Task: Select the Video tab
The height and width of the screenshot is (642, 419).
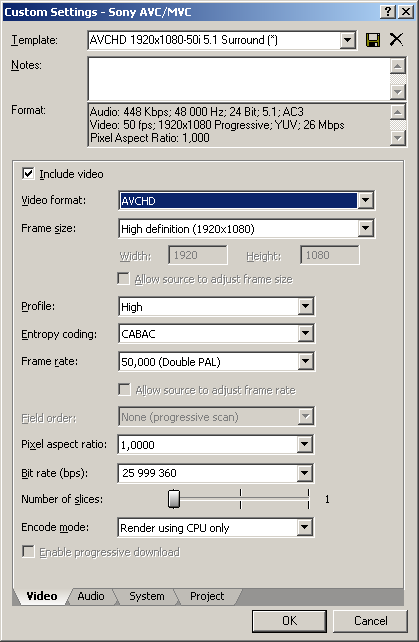Action: click(42, 596)
